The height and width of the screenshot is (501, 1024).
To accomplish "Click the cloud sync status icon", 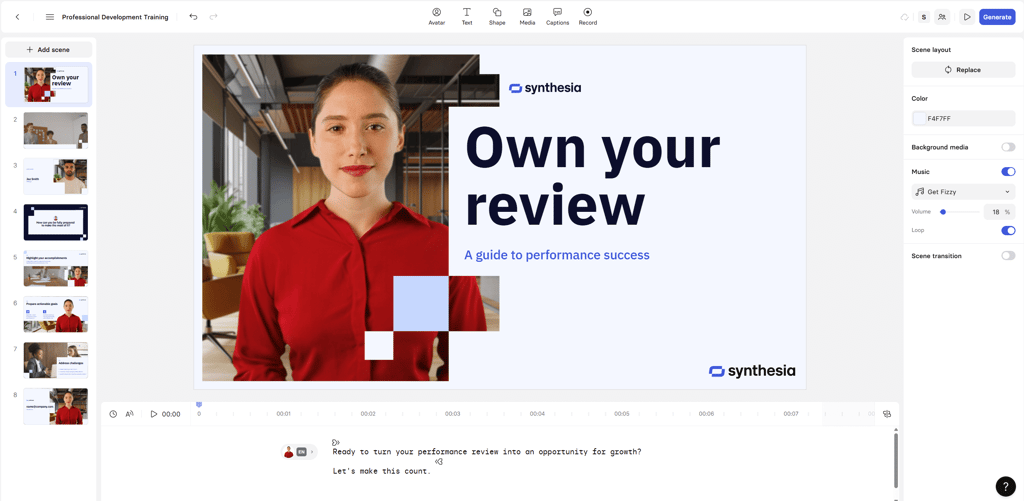I will point(904,17).
